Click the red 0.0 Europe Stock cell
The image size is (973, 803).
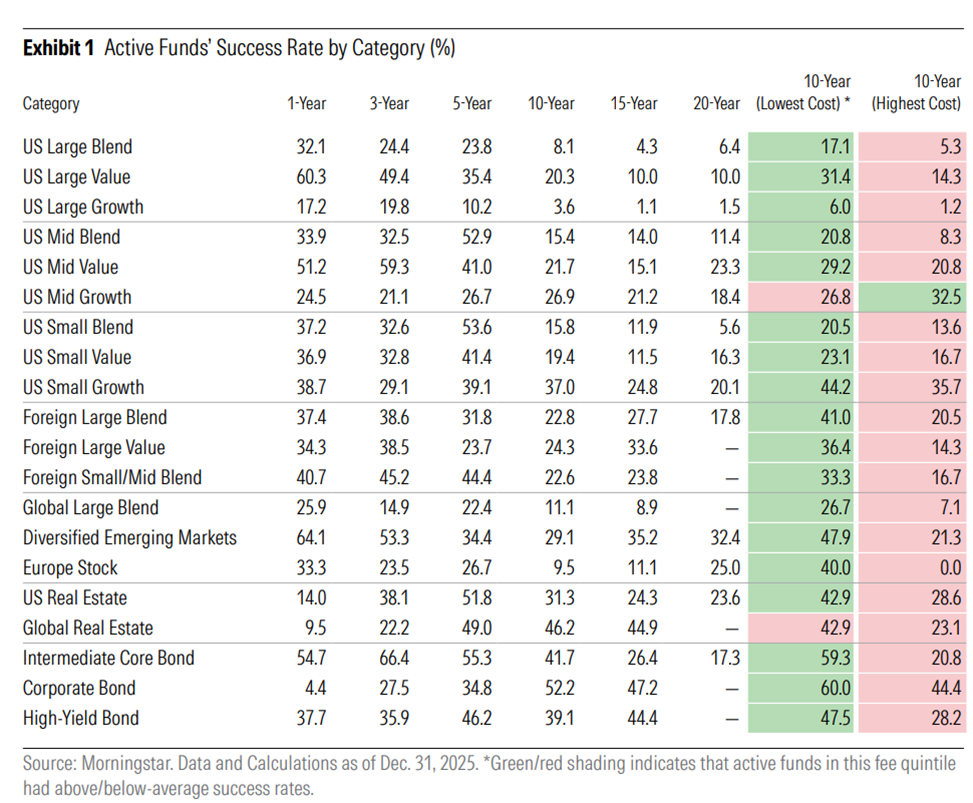[912, 568]
